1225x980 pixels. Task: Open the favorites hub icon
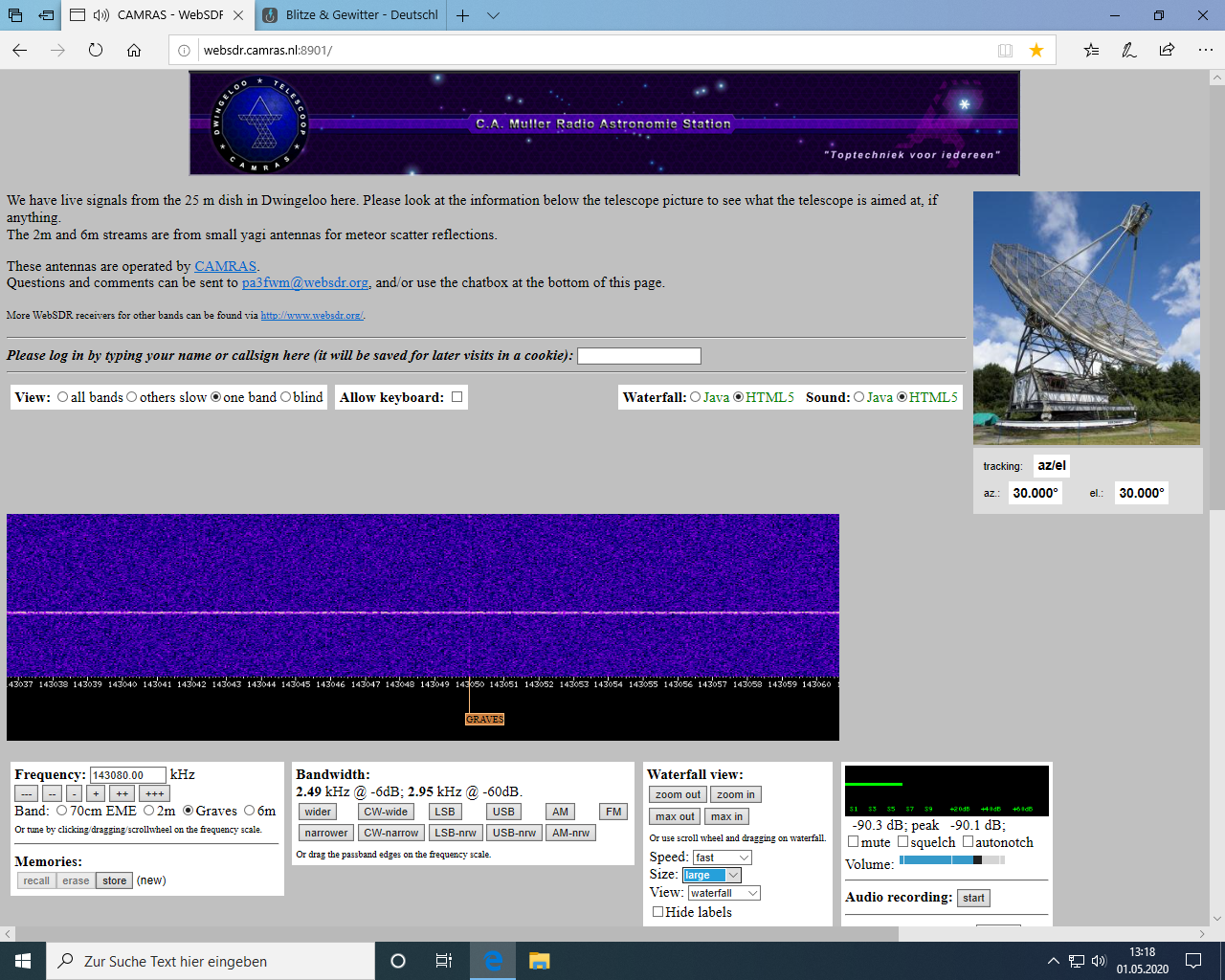(1091, 50)
